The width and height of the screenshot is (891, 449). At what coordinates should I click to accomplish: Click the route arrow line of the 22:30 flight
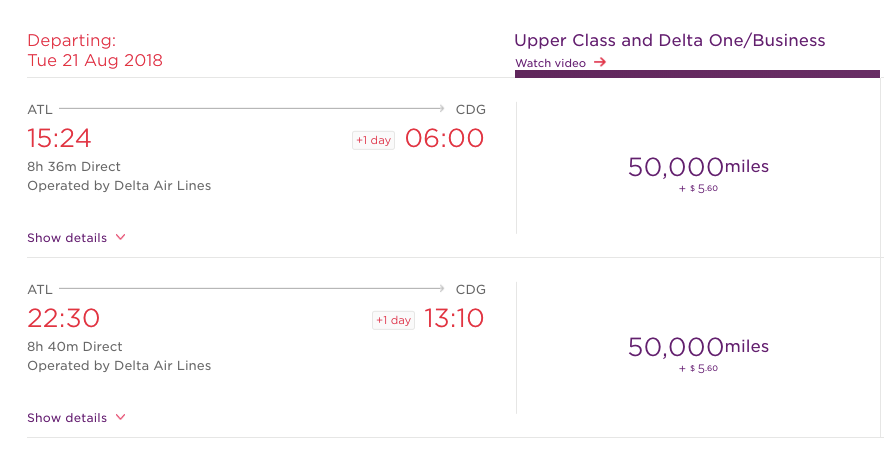(x=250, y=289)
